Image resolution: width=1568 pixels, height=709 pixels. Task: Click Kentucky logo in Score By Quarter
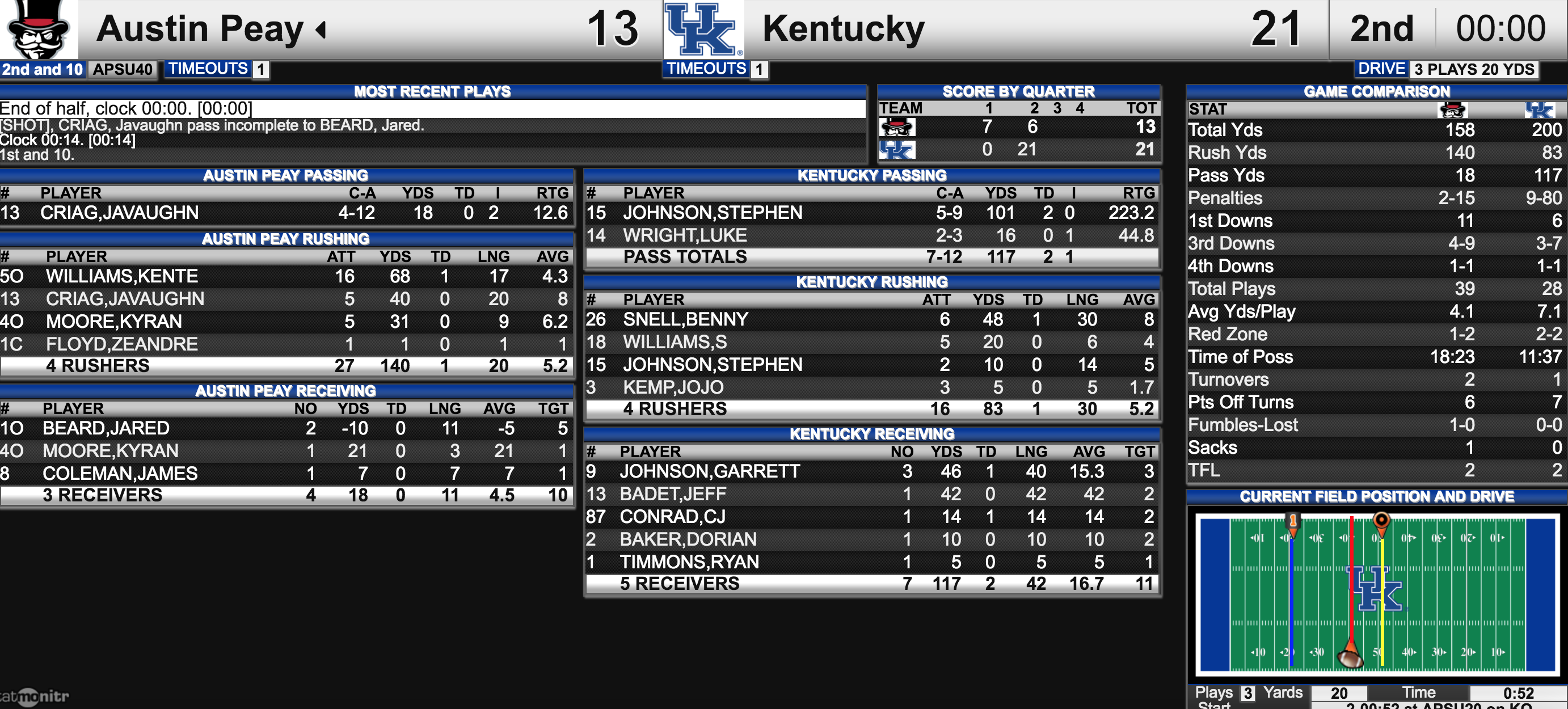pyautogui.click(x=897, y=150)
